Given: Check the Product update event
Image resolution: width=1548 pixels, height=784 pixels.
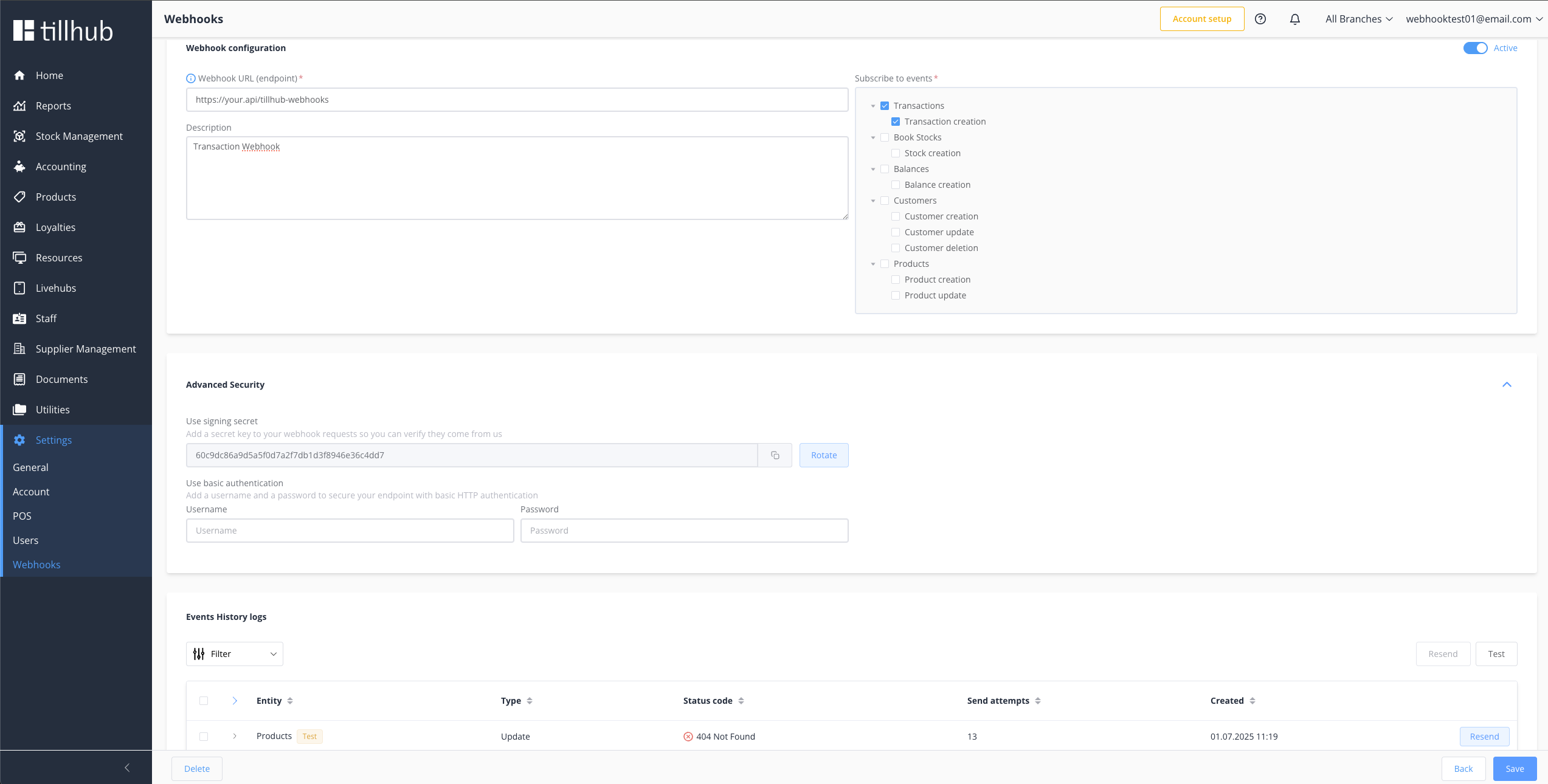Looking at the screenshot, I should [x=896, y=295].
